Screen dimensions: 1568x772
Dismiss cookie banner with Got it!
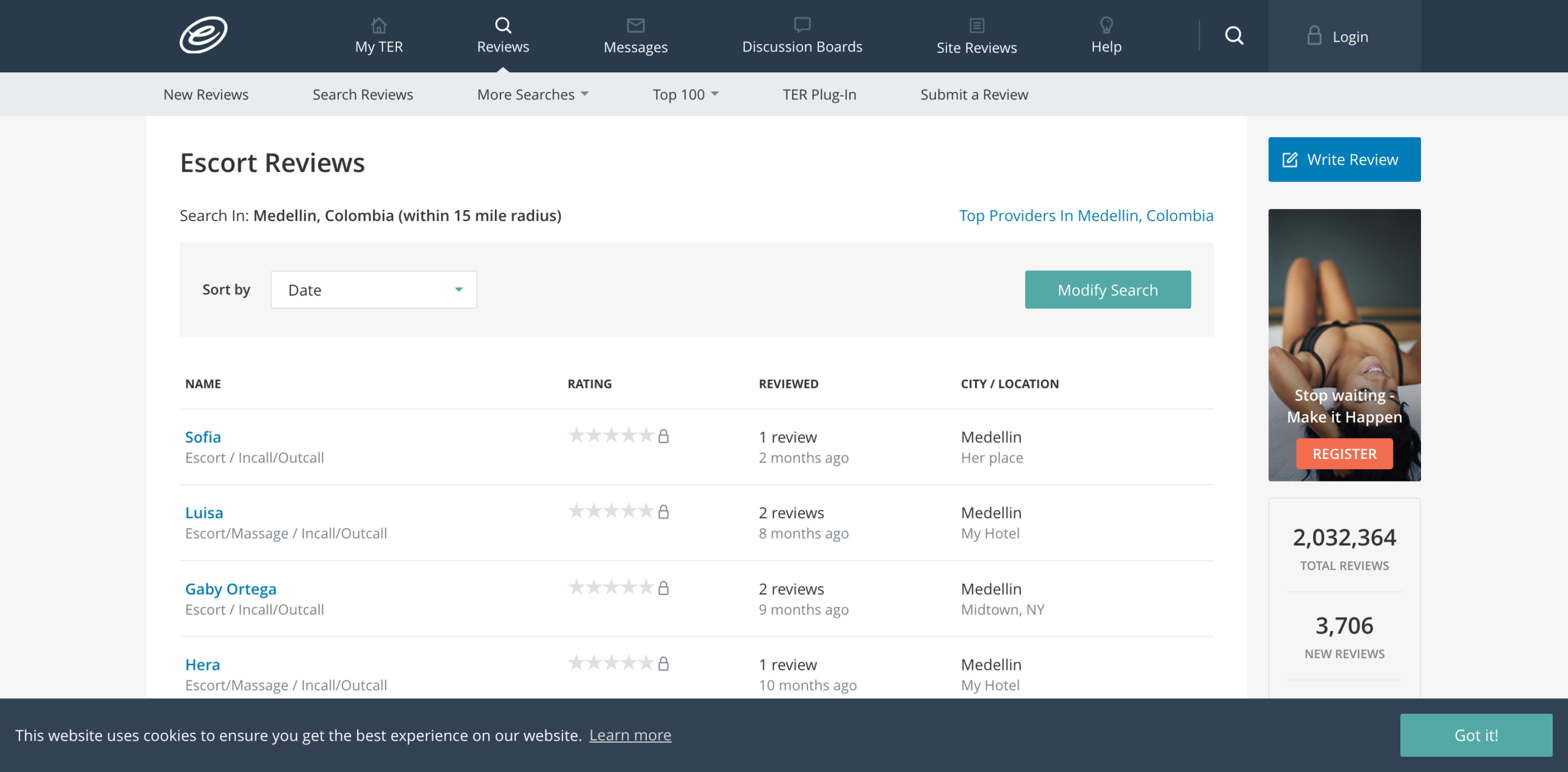tap(1476, 735)
